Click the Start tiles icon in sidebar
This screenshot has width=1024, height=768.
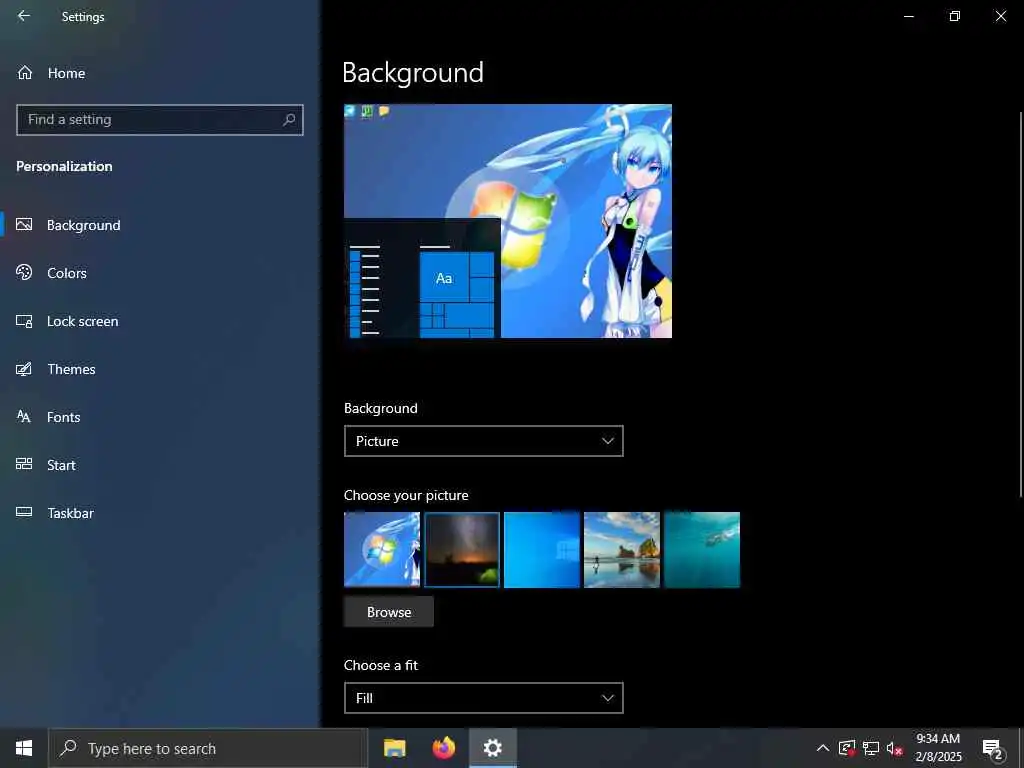(x=24, y=464)
